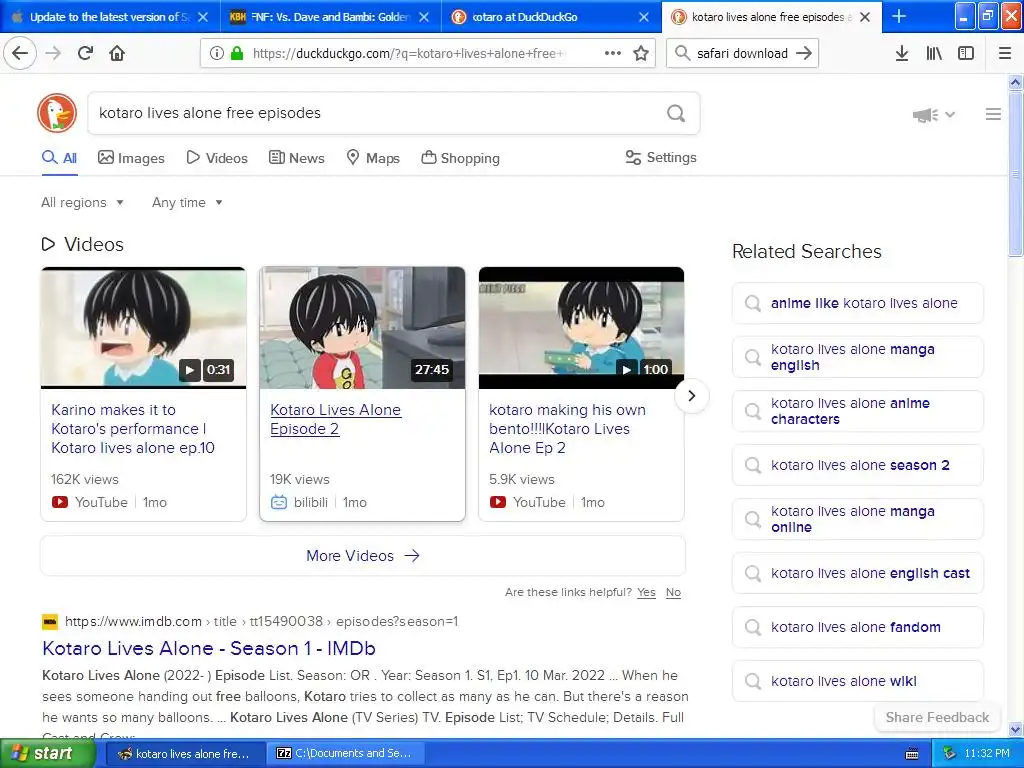Play the 27:45 bilibili video thumbnail
Image resolution: width=1024 pixels, height=768 pixels.
coord(362,328)
